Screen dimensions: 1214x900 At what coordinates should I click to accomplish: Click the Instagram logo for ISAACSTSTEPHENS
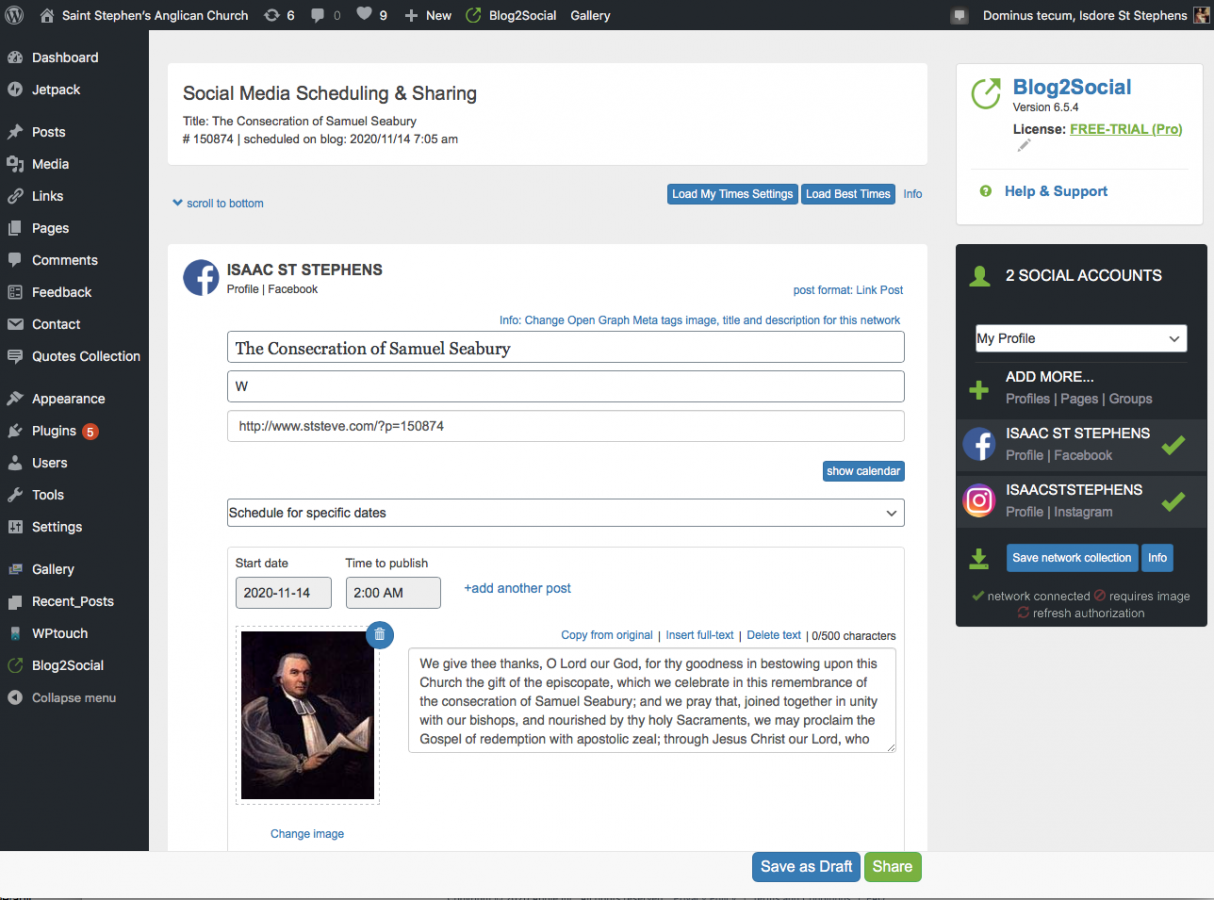click(979, 500)
